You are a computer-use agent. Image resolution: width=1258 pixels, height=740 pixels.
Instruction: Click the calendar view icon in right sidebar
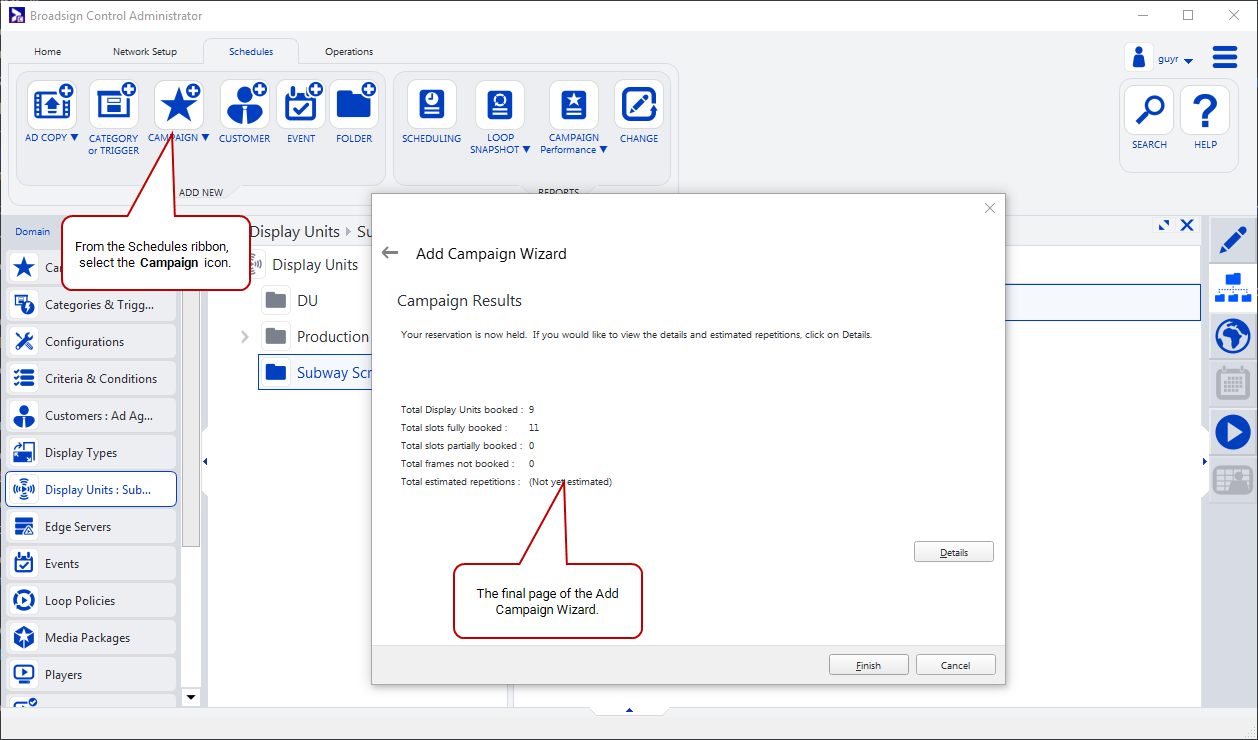[x=1233, y=384]
